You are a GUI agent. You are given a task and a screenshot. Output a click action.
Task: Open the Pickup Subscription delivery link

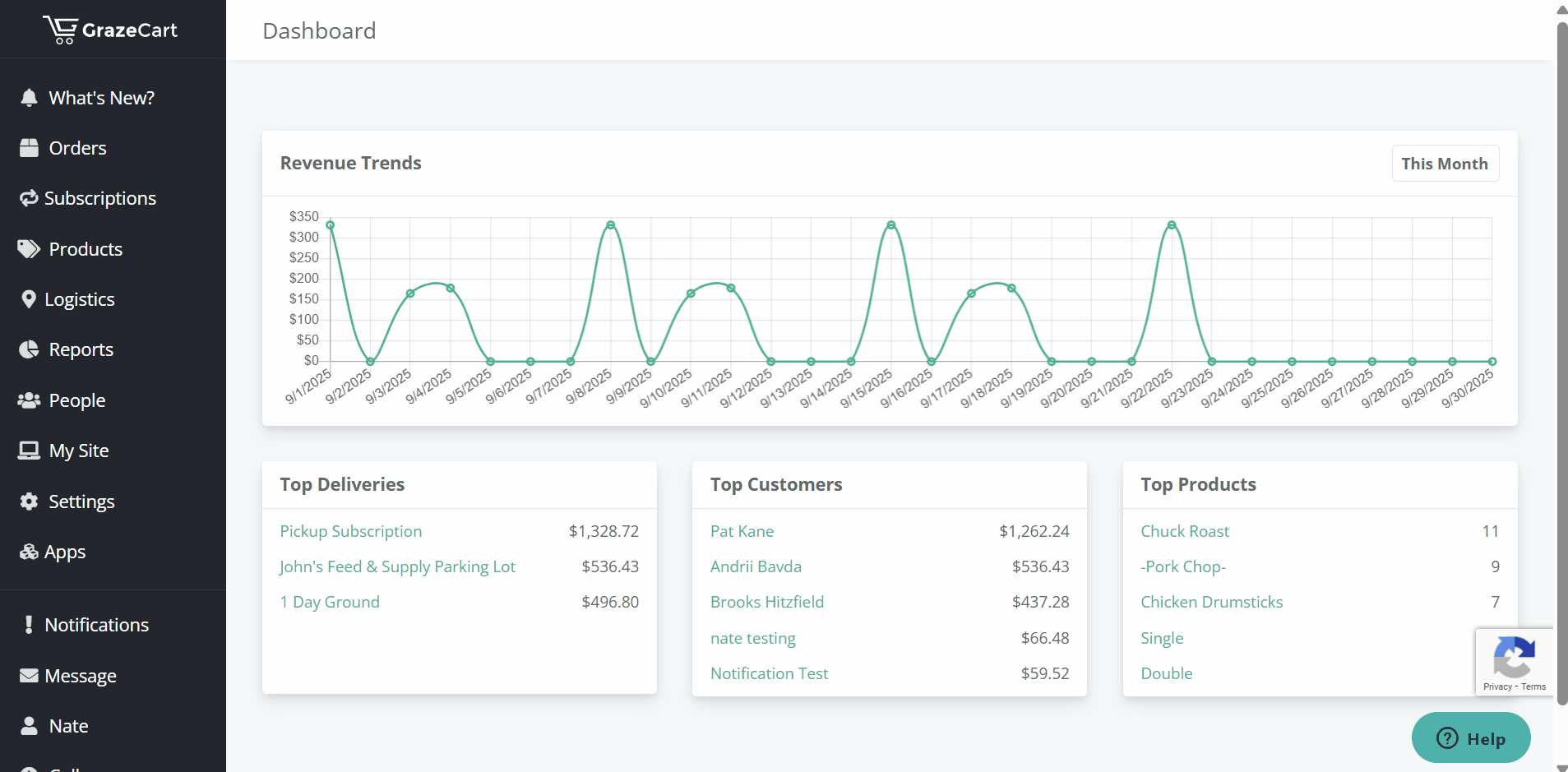(350, 531)
